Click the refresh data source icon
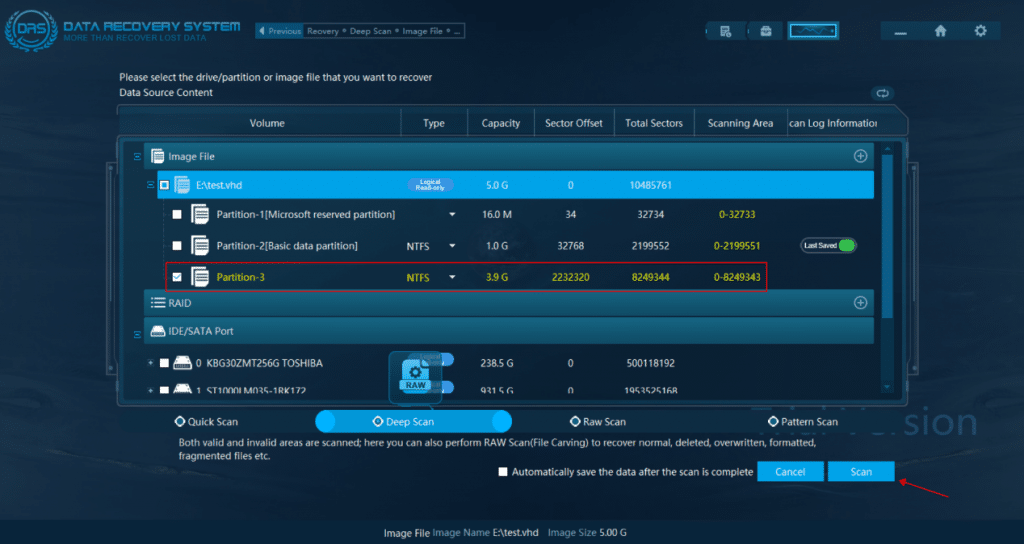The image size is (1024, 544). pos(882,93)
